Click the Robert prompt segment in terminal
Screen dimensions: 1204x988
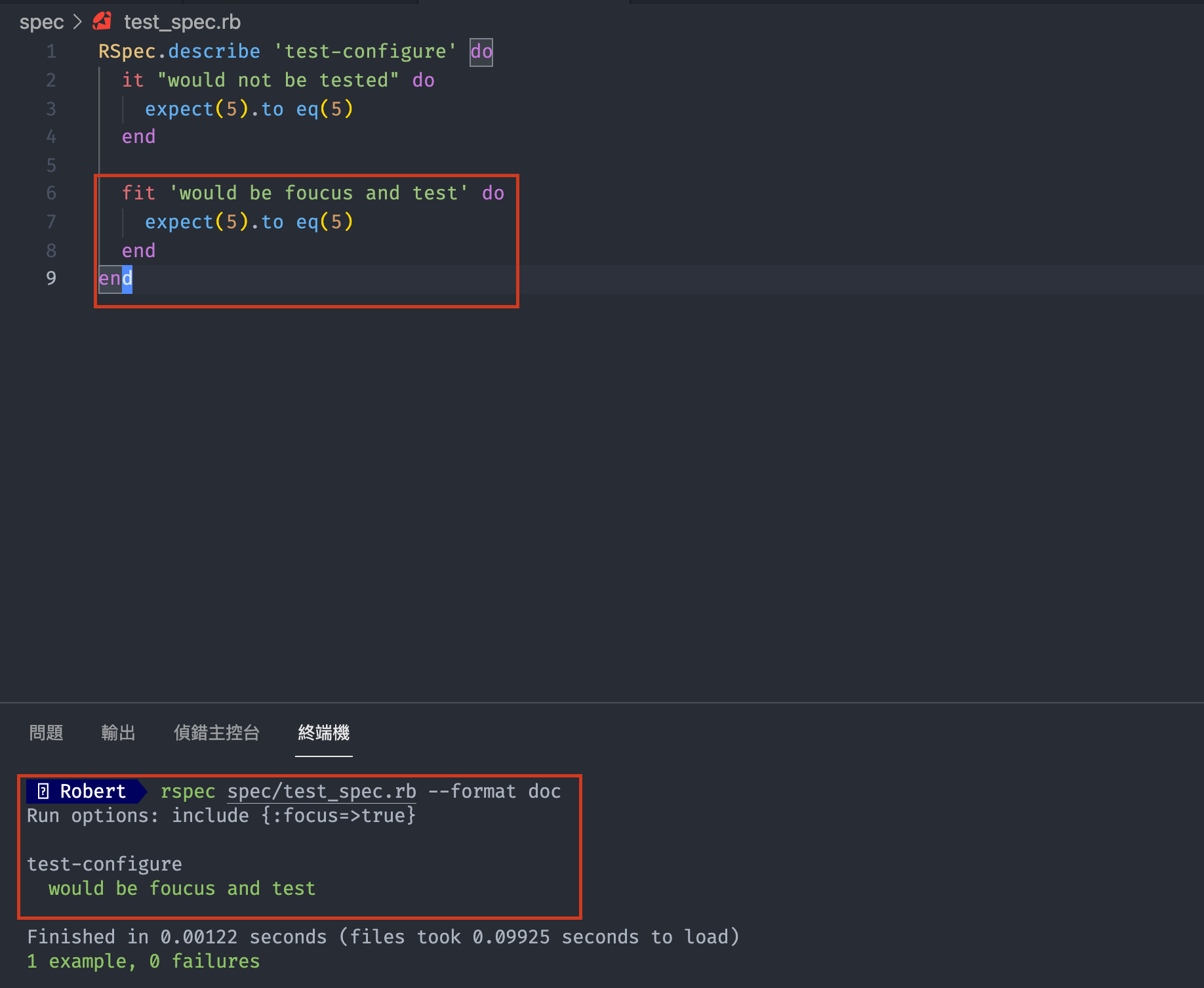(92, 791)
